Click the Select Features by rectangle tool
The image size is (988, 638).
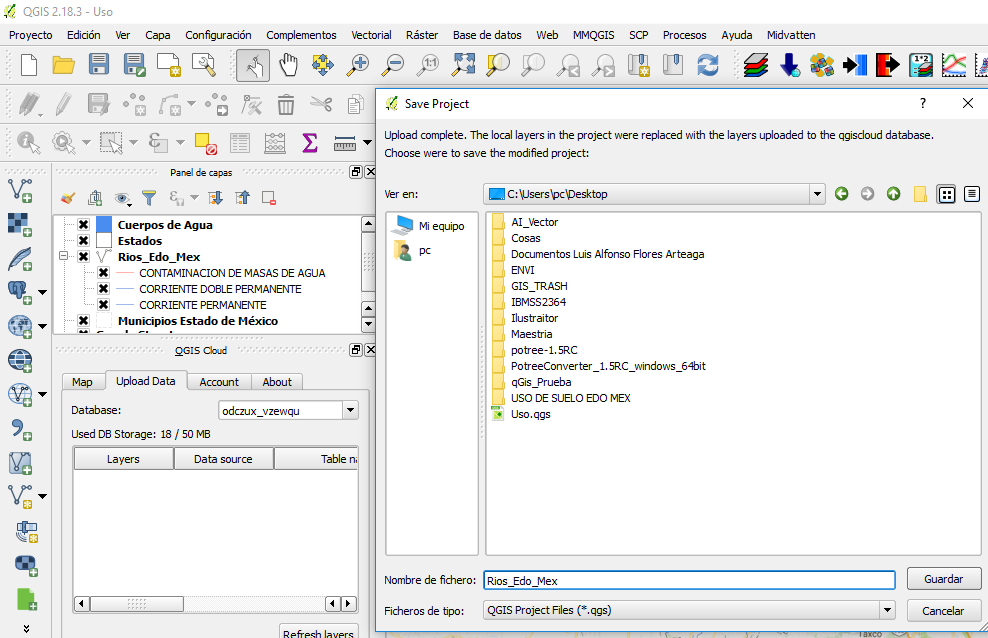point(111,143)
